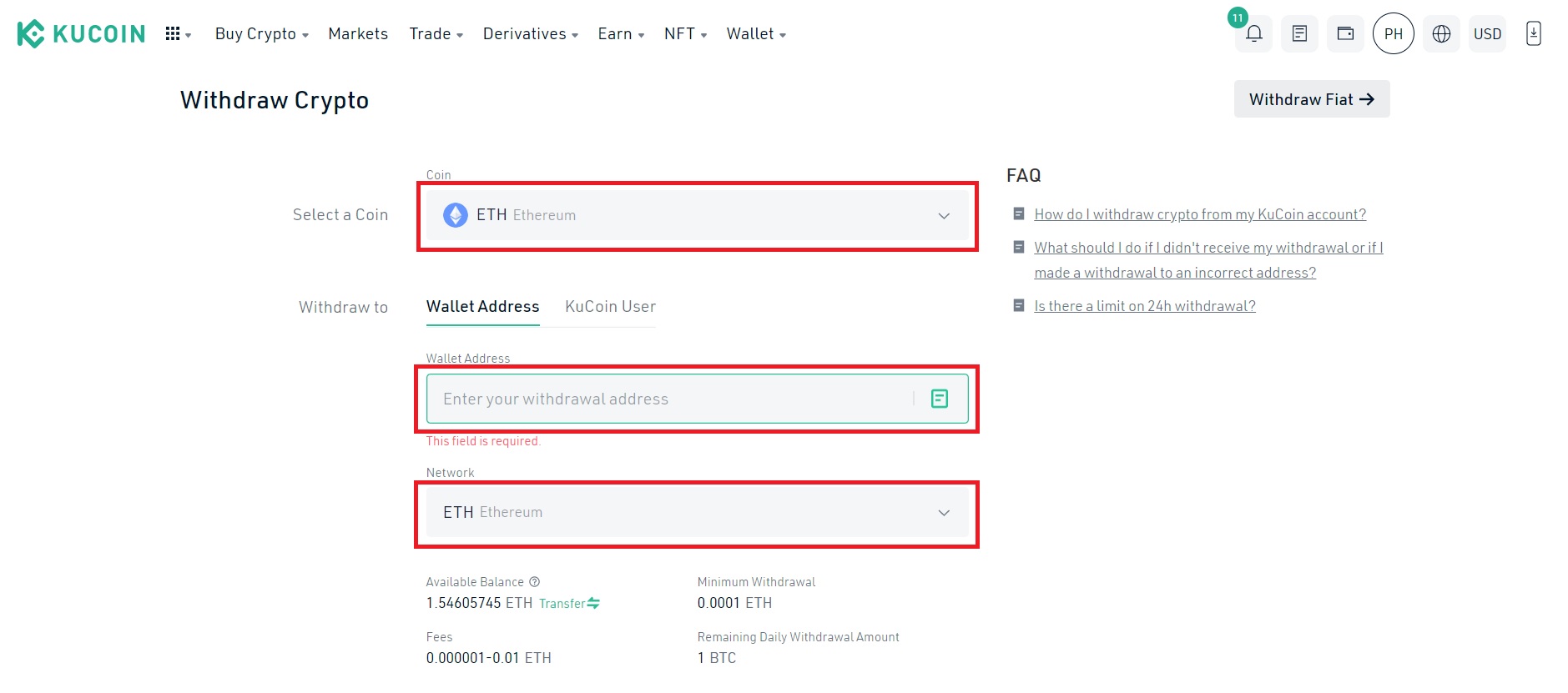This screenshot has width=1568, height=693.
Task: Expand the Derivatives menu
Action: click(531, 34)
